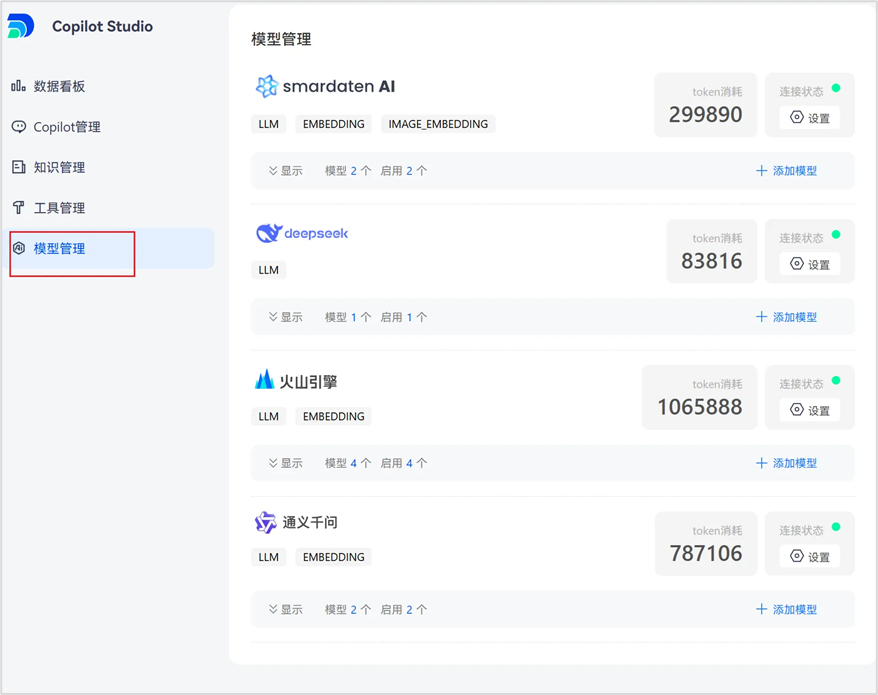Click the EMBEDDING tag under 通义千问
Image resolution: width=878 pixels, height=695 pixels.
pos(334,557)
